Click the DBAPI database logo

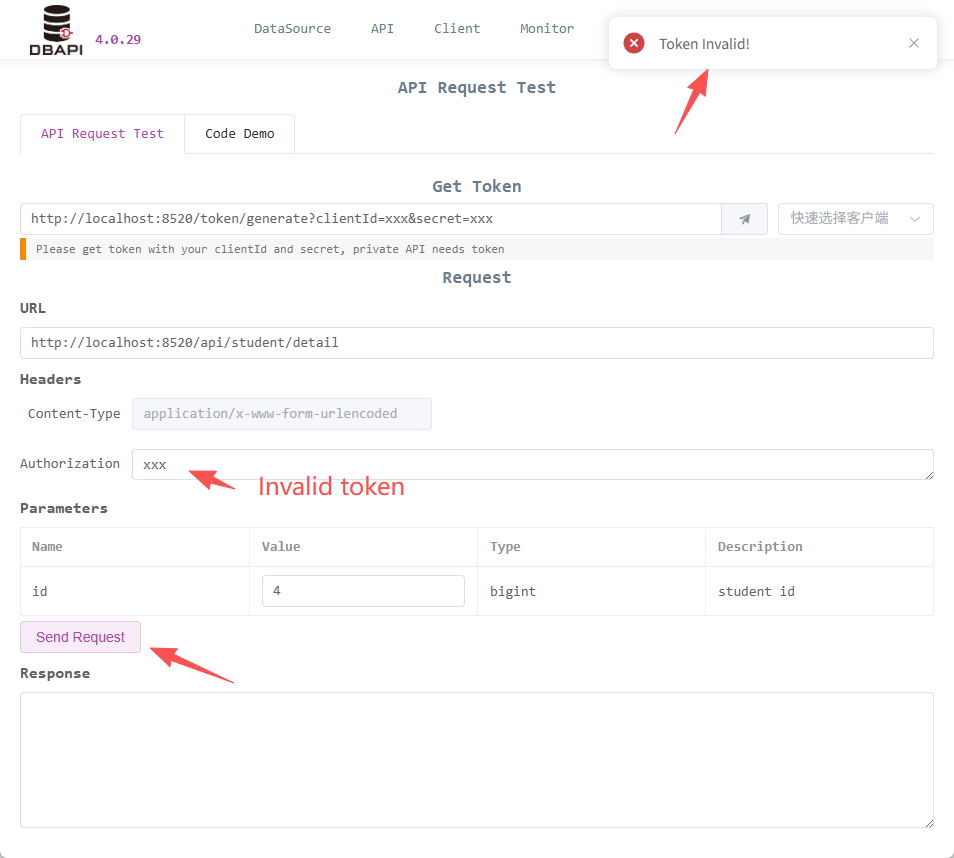point(56,29)
